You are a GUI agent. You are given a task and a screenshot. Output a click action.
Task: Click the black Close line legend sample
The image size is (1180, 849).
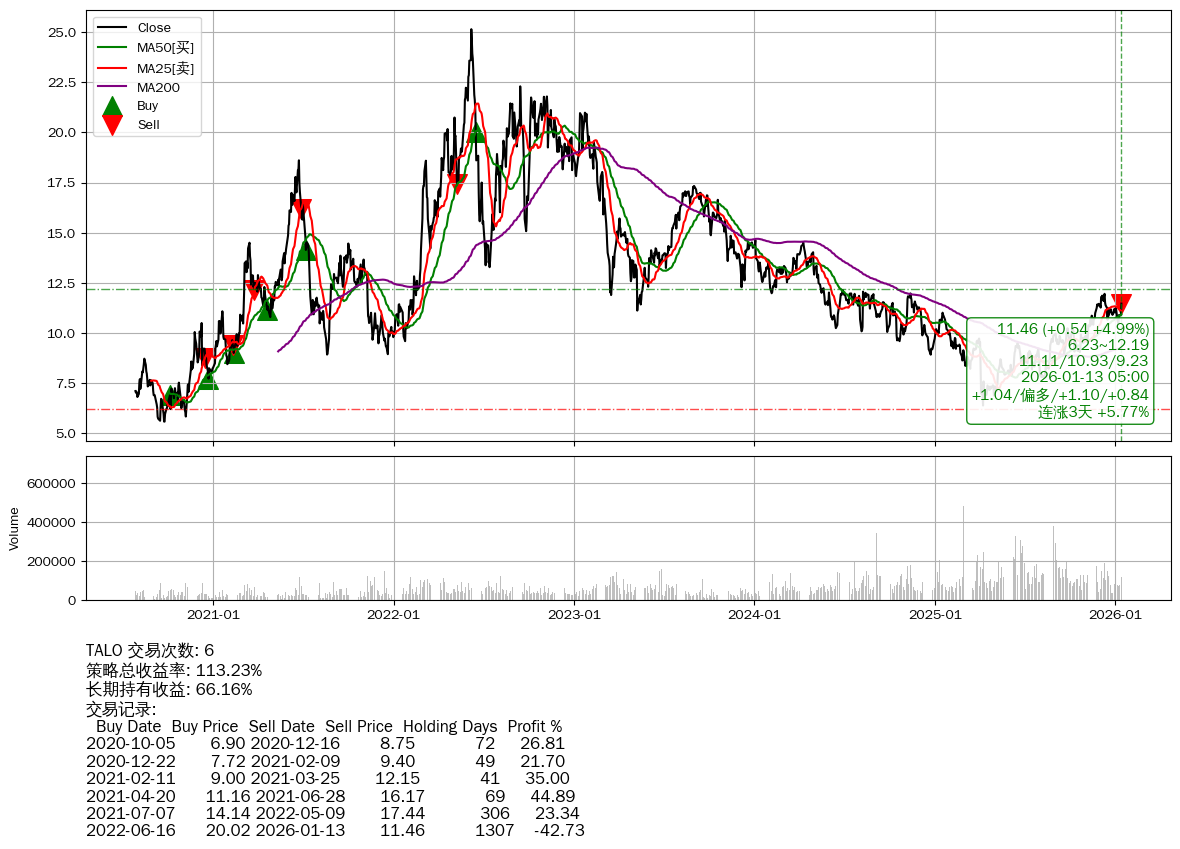click(113, 28)
